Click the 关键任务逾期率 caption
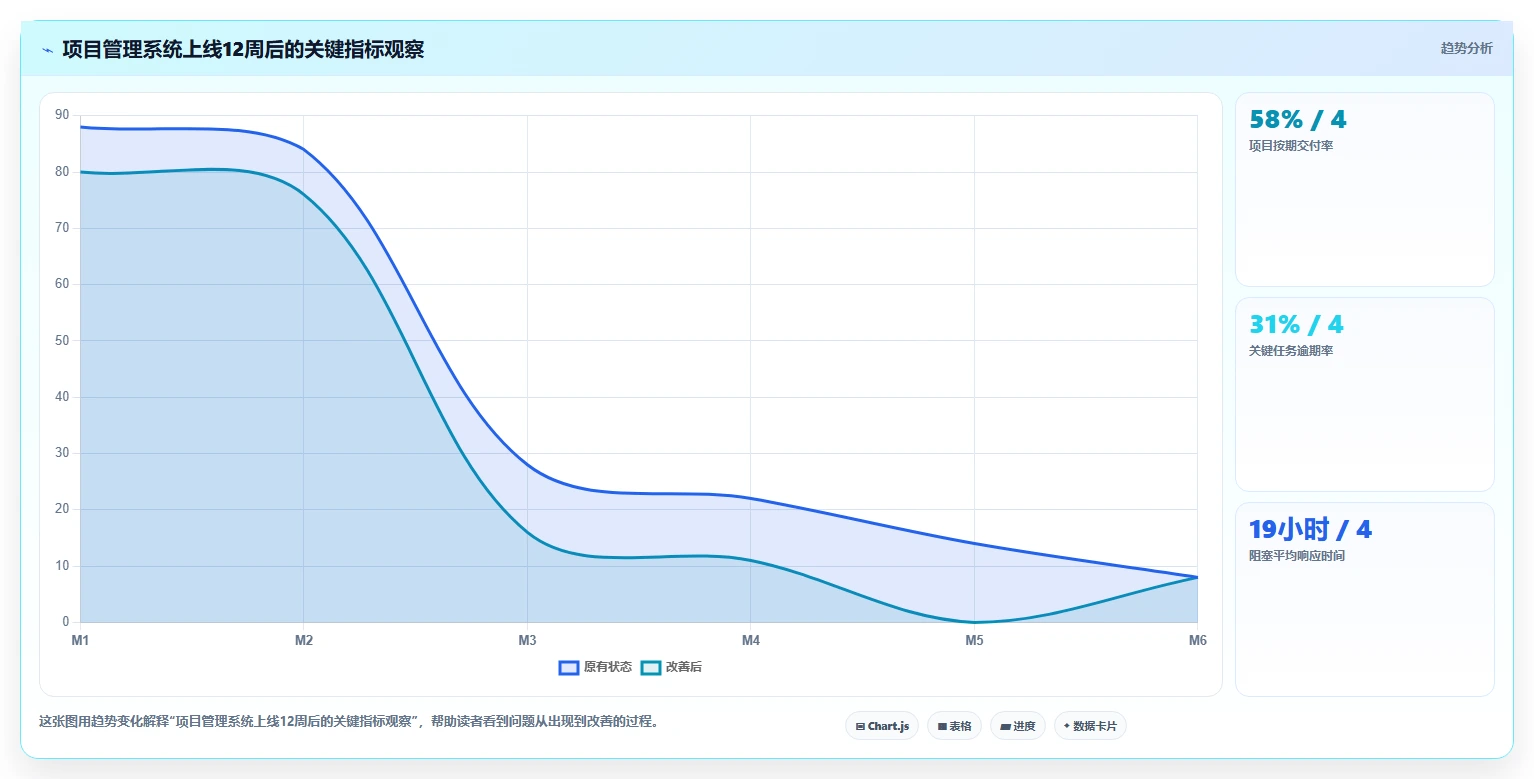This screenshot has height=779, width=1534. tap(1291, 351)
